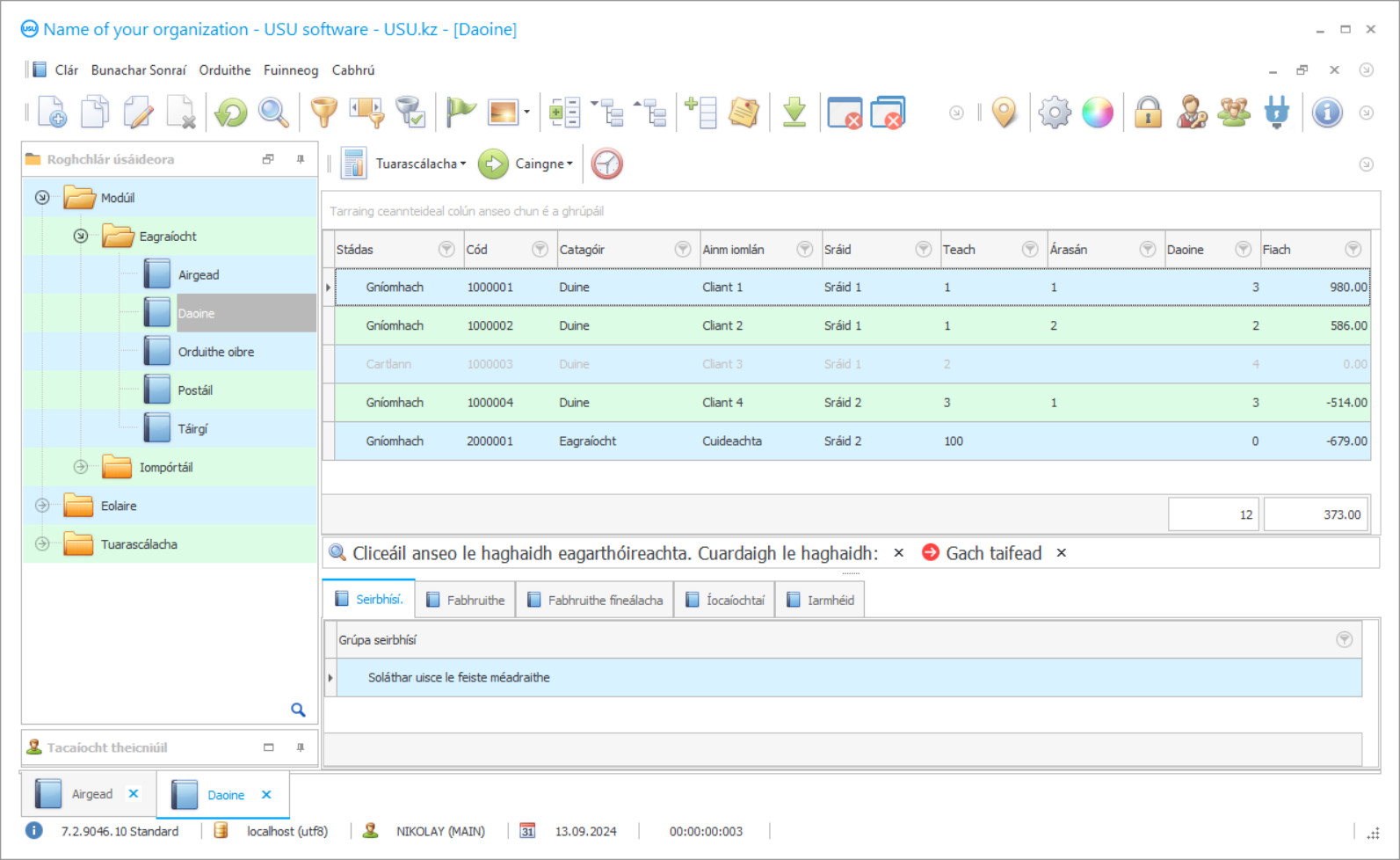This screenshot has width=1400, height=860.
Task: Open filter for Fiach column
Action: (x=1353, y=250)
